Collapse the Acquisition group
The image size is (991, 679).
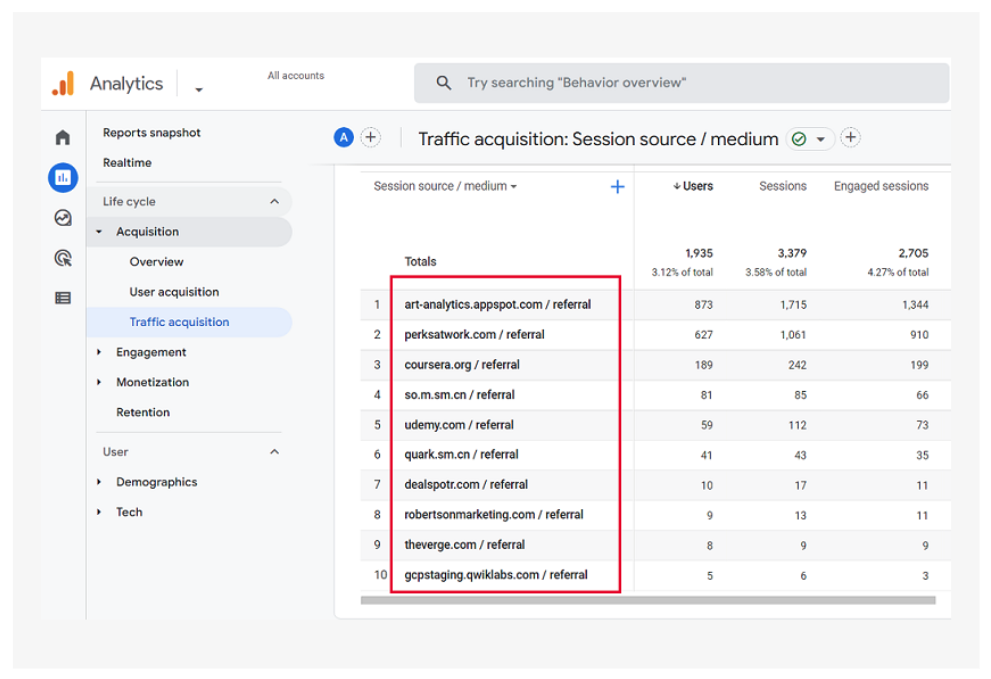(99, 232)
